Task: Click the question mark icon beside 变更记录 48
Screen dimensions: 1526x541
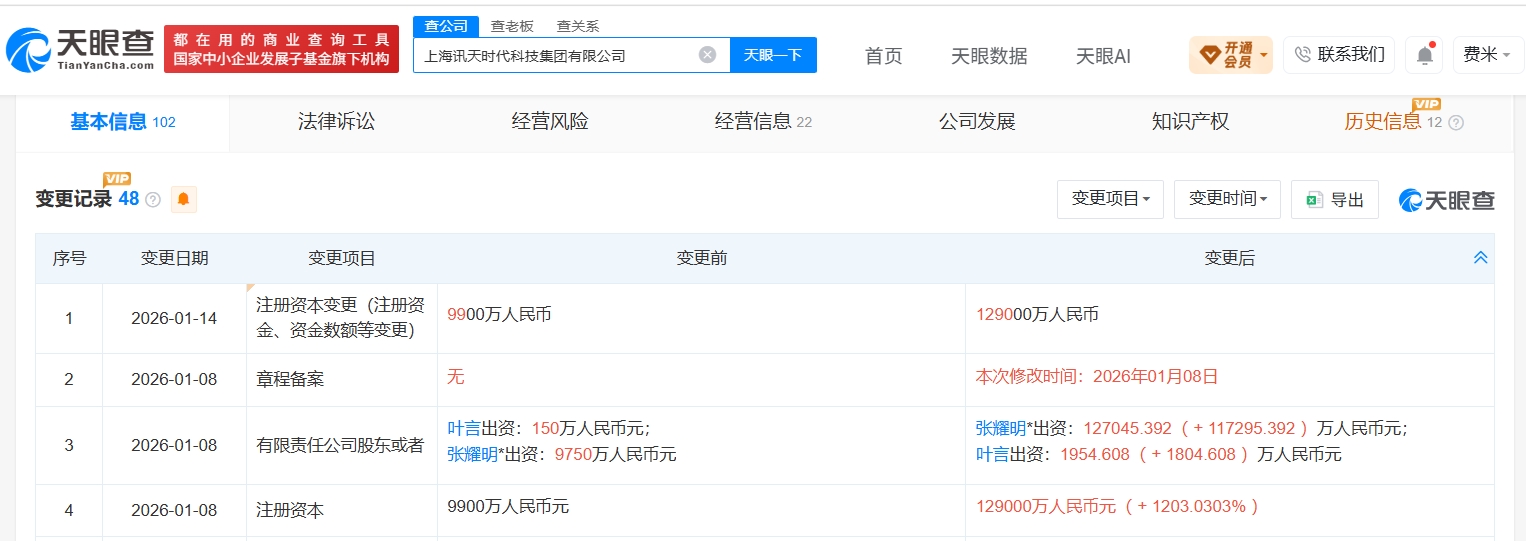Action: tap(153, 199)
